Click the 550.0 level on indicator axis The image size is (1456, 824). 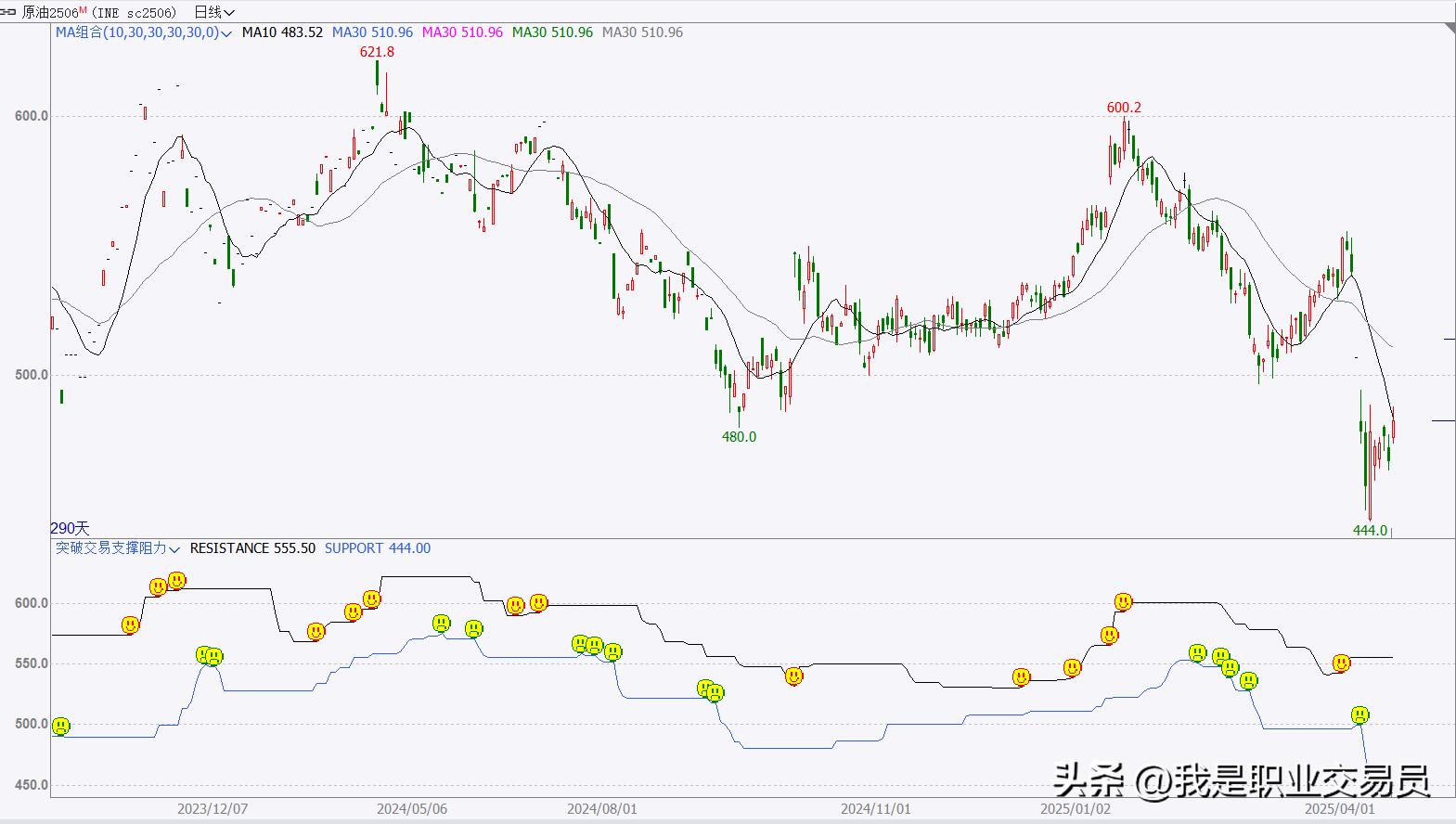(31, 663)
